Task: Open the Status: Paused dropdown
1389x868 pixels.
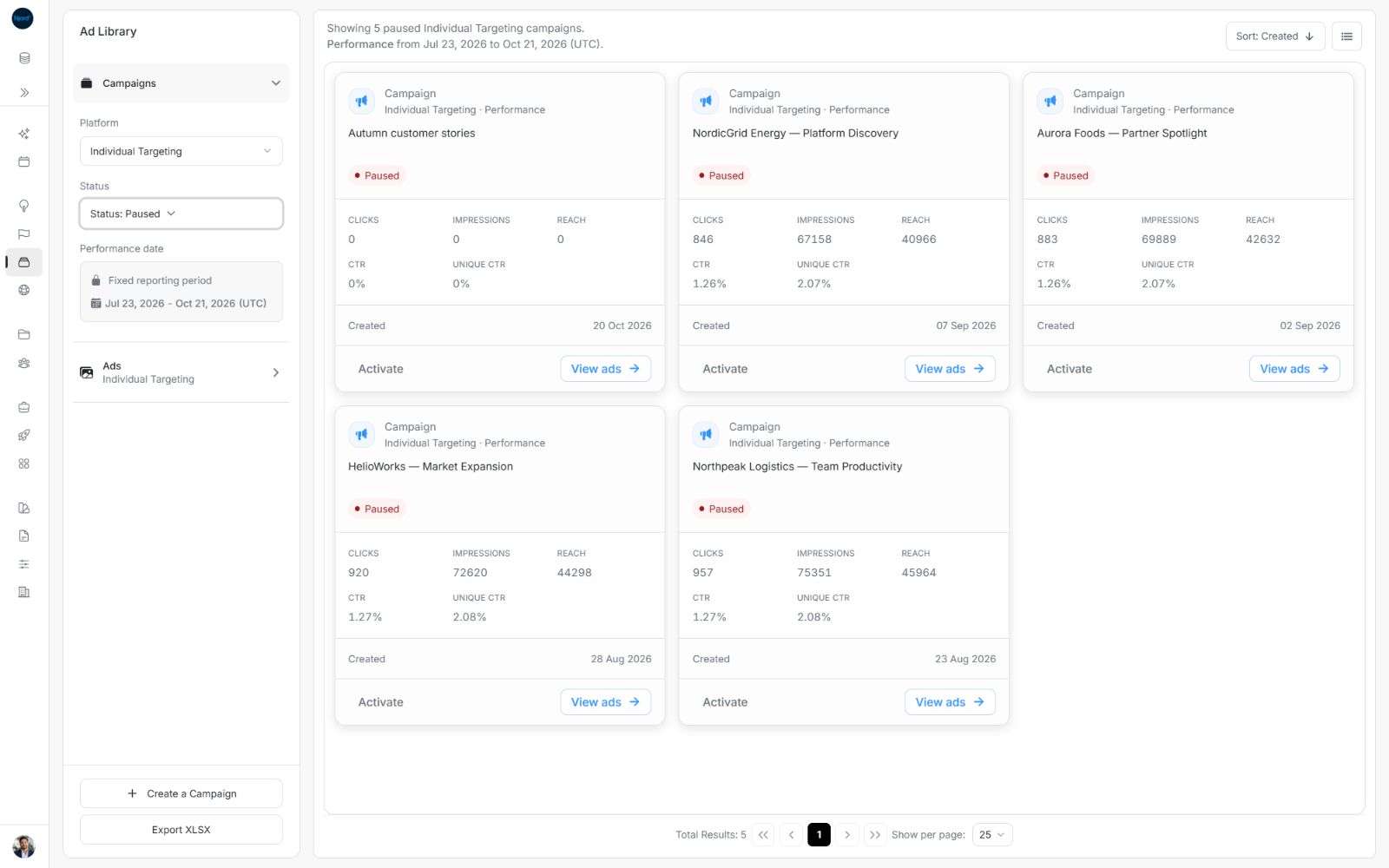Action: (181, 214)
